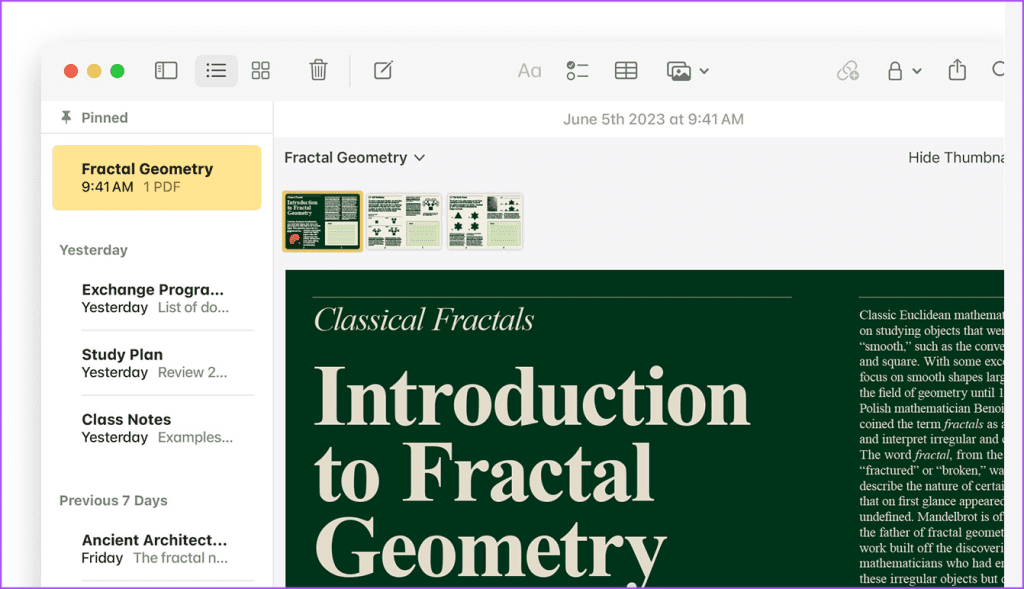Viewport: 1024px width, 589px height.
Task: Delete the note with trash icon
Action: click(318, 70)
